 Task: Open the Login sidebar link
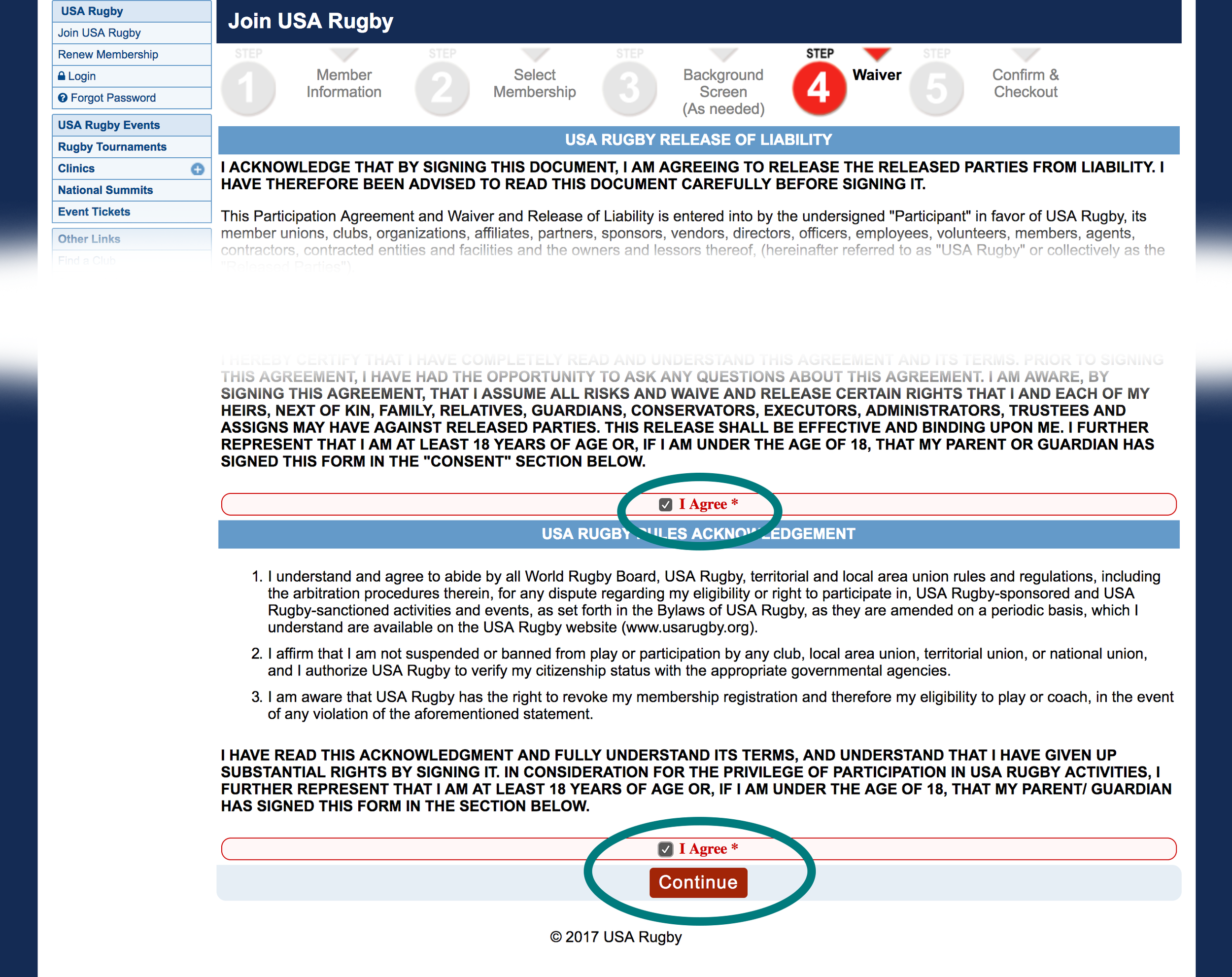tap(132, 76)
